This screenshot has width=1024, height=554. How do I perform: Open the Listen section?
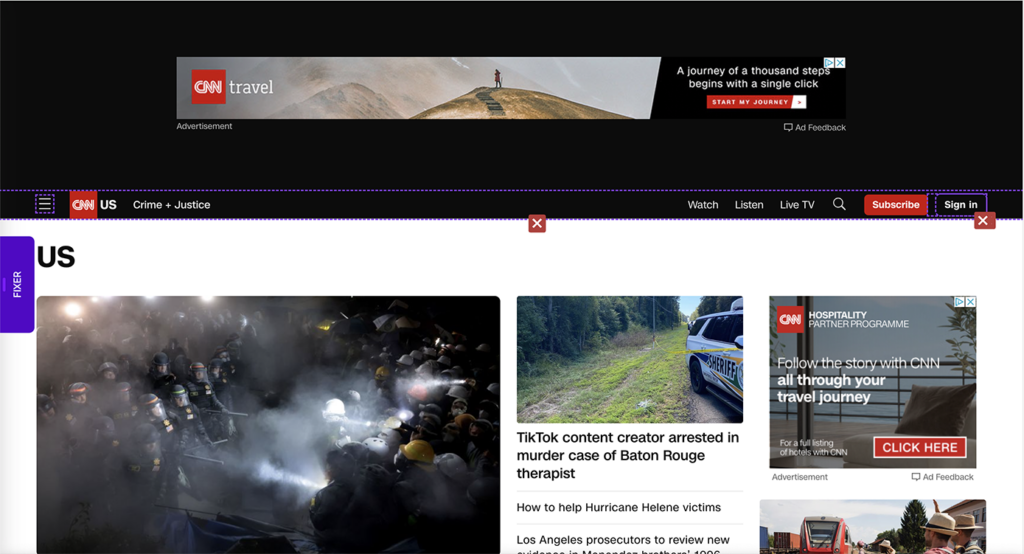click(749, 205)
